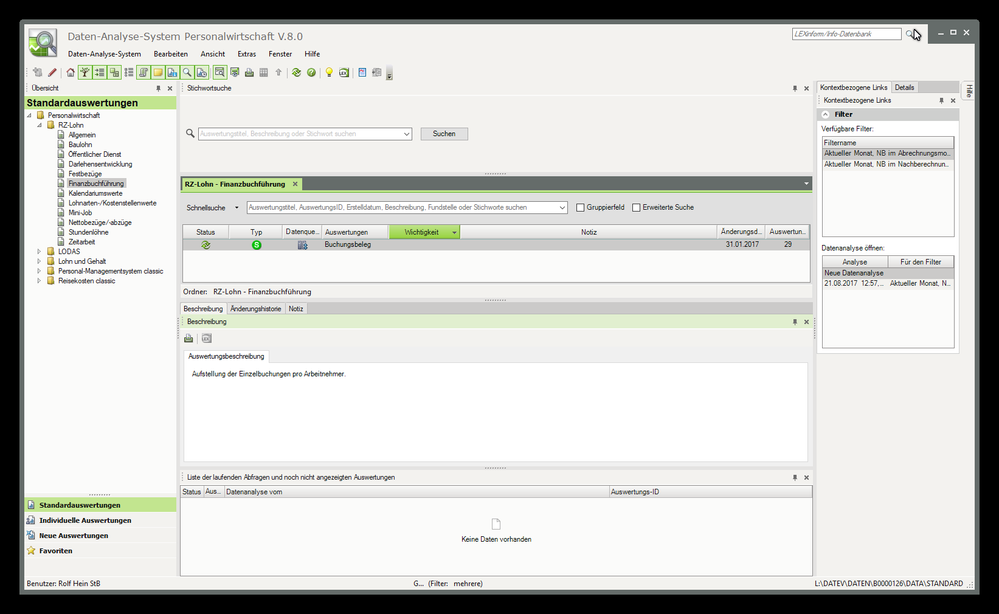The height and width of the screenshot is (614, 999).
Task: Click the home icon in the toolbar
Action: pyautogui.click(x=71, y=73)
